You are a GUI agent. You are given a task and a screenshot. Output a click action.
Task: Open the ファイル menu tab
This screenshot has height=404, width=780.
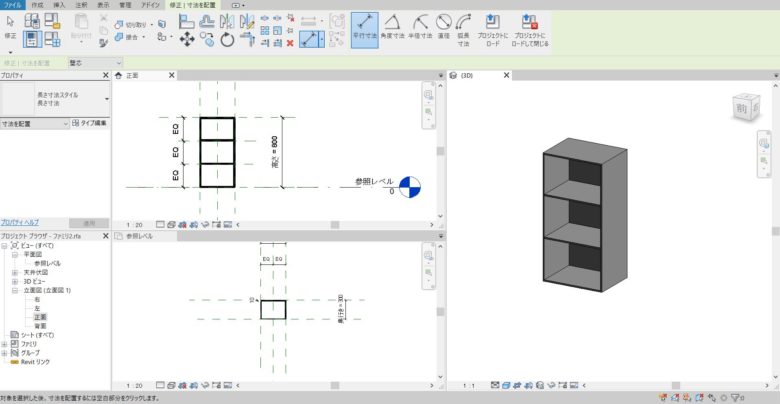pos(12,5)
